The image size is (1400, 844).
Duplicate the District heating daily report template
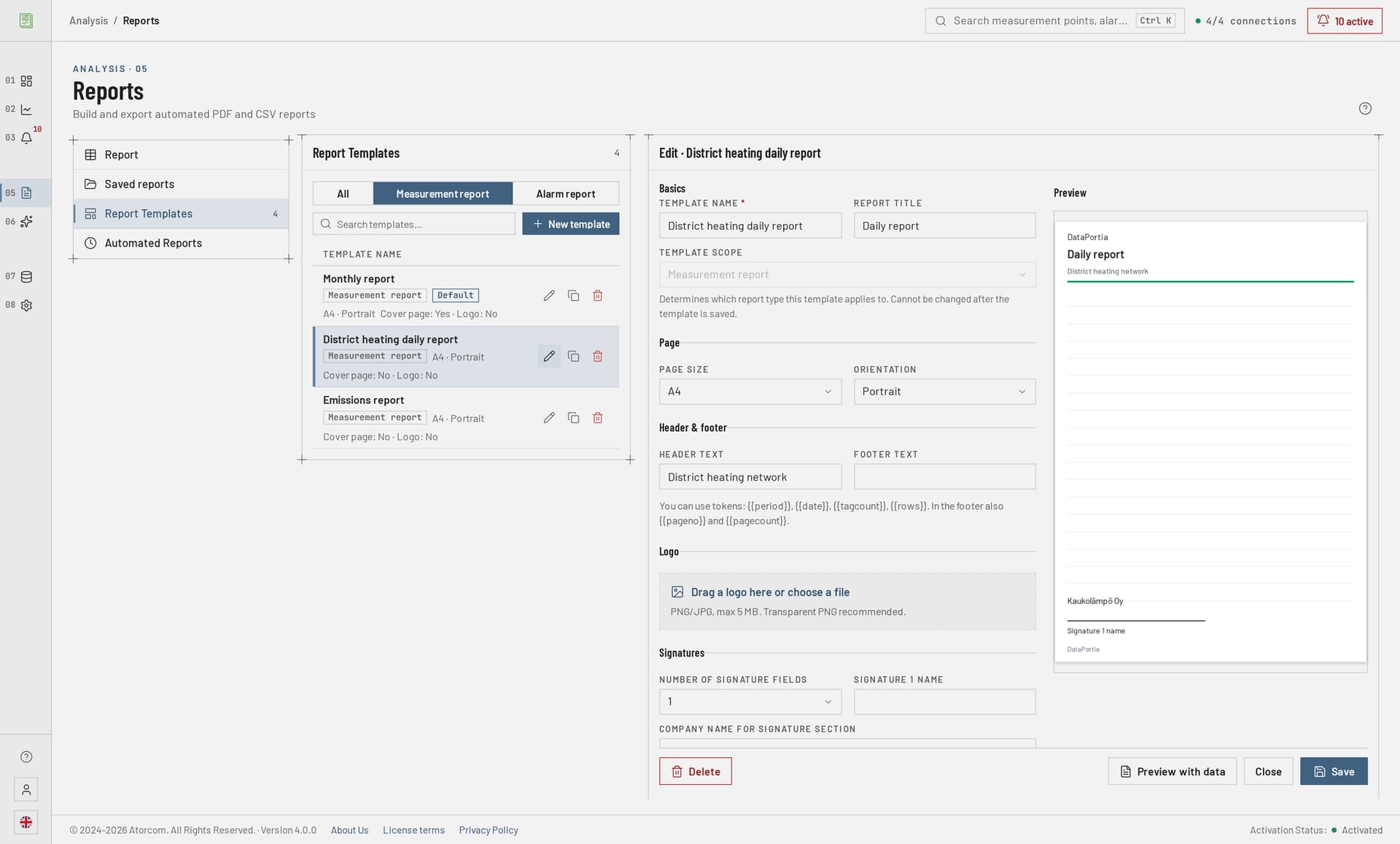click(574, 356)
